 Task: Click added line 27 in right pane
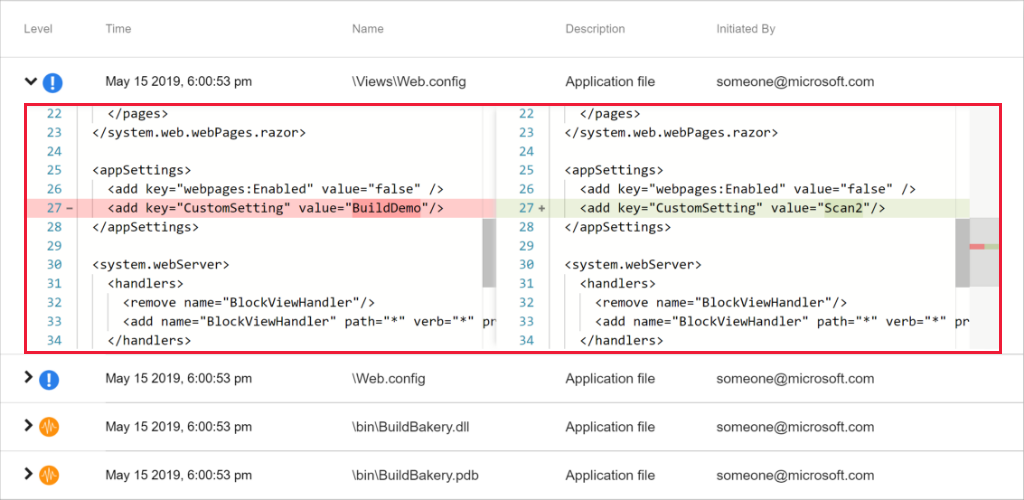730,208
